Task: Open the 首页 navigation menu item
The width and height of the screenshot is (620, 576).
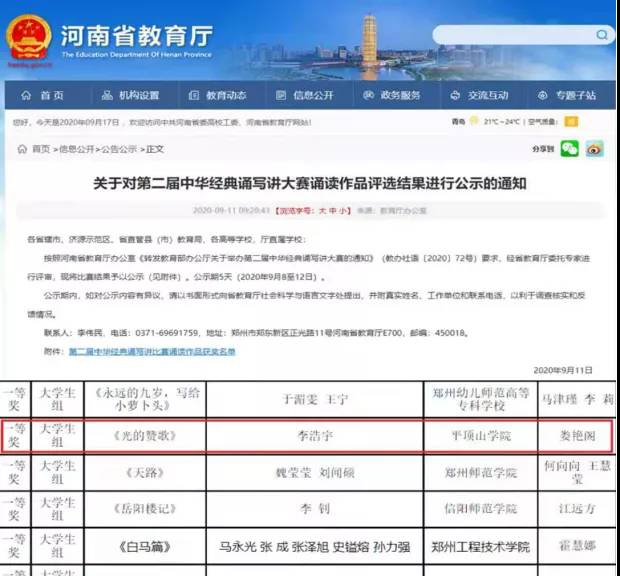Action: tap(42, 95)
